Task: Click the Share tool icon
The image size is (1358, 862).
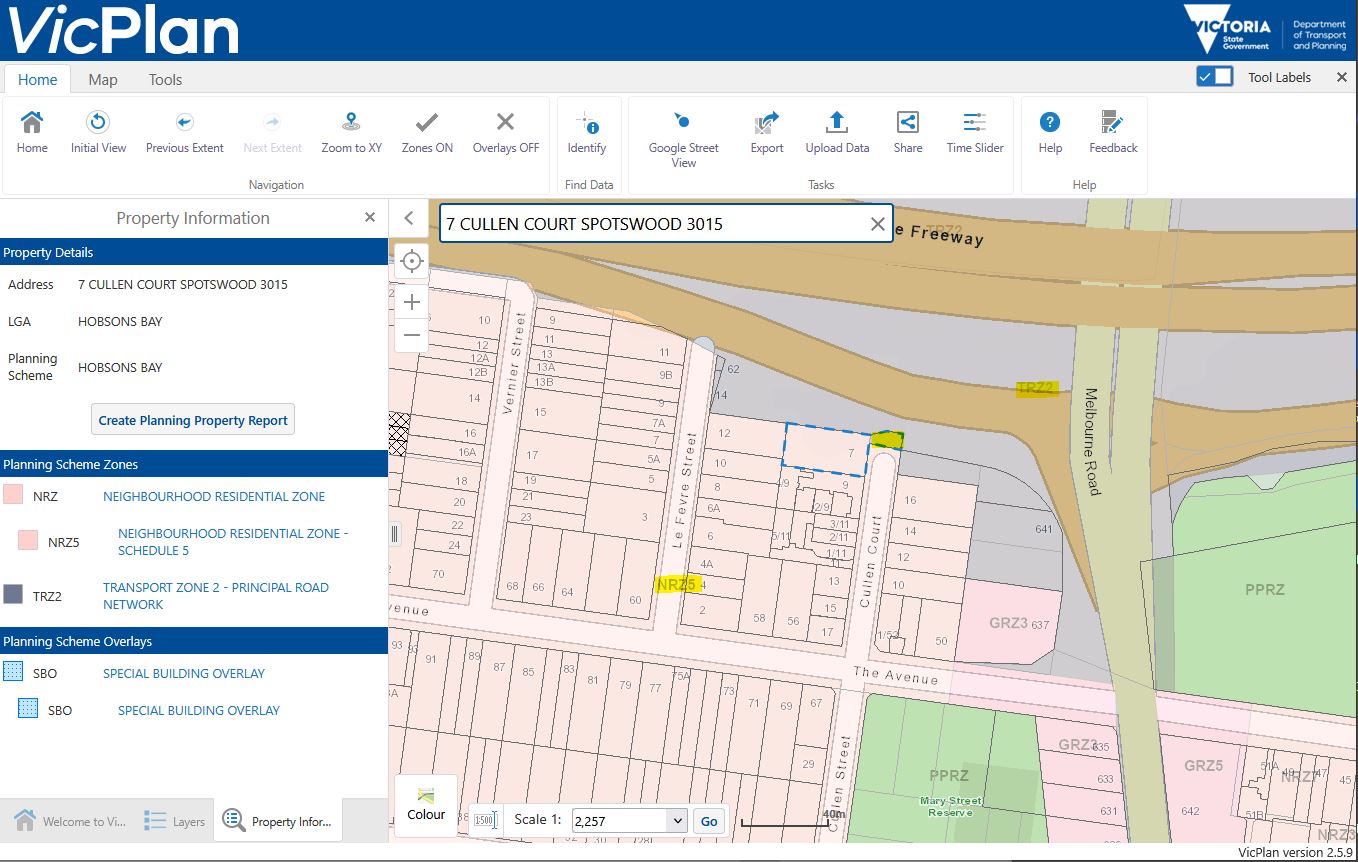Action: pos(908,123)
